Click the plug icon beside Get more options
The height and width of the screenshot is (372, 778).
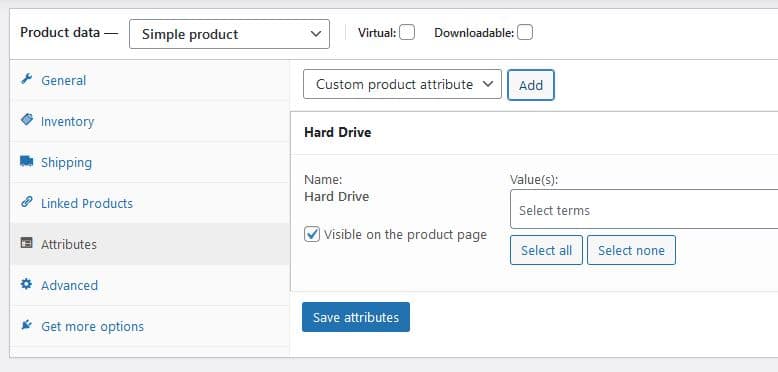26,325
